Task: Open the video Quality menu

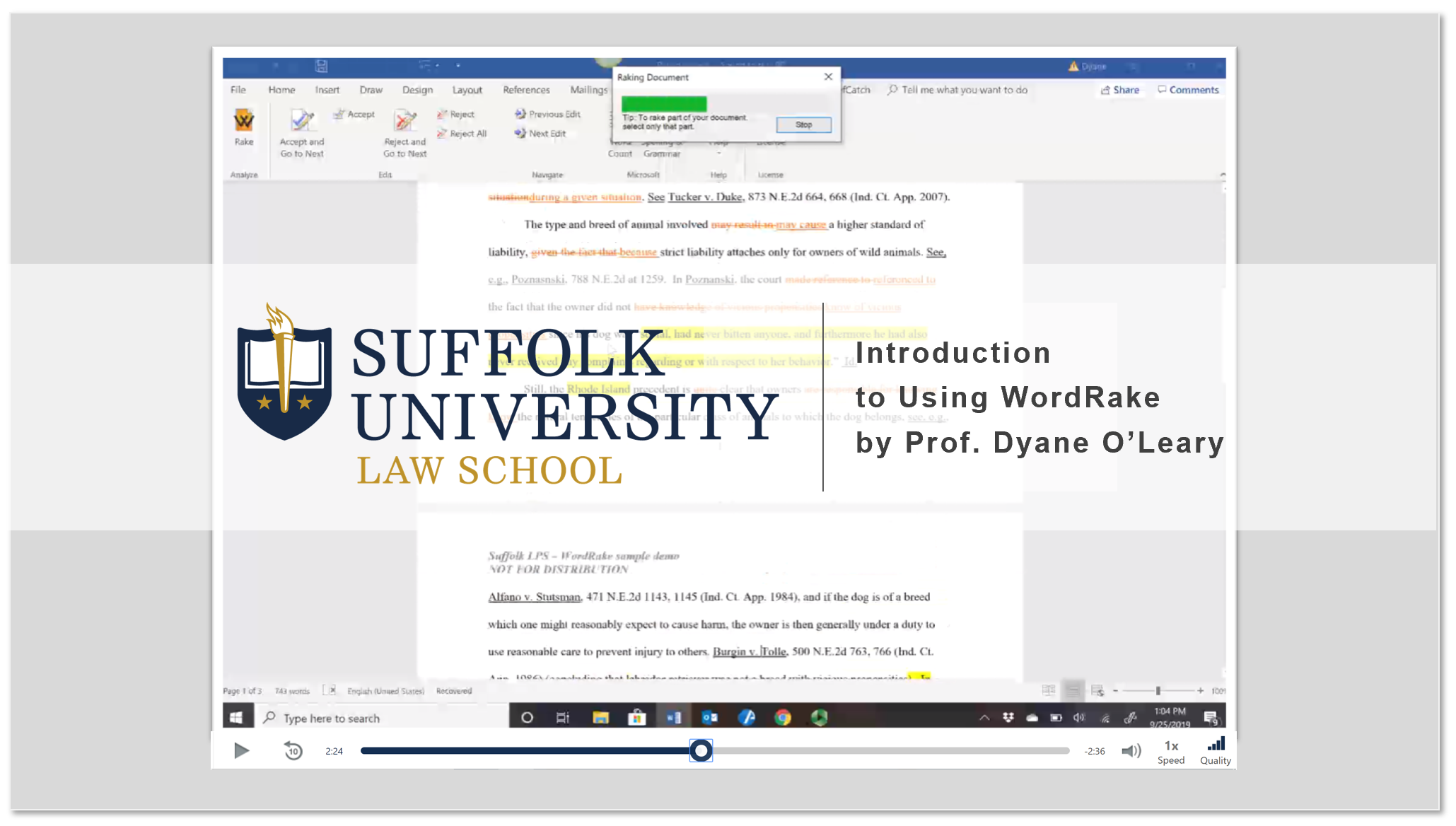Action: [1215, 752]
